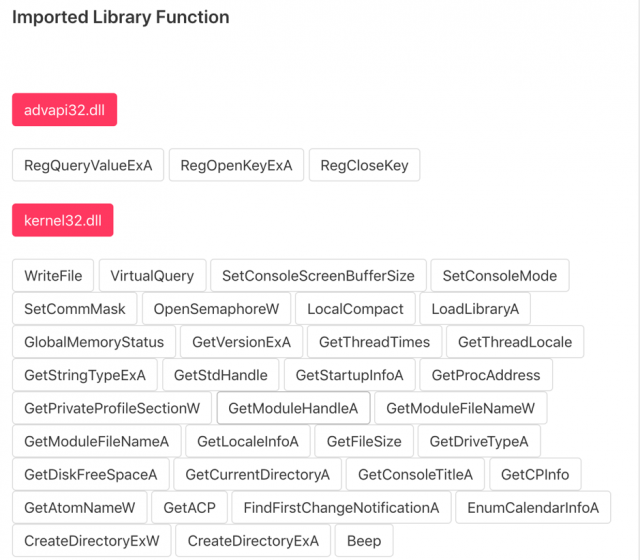Select the RegOpenKeyExA function
This screenshot has height=560, width=640.
236,165
